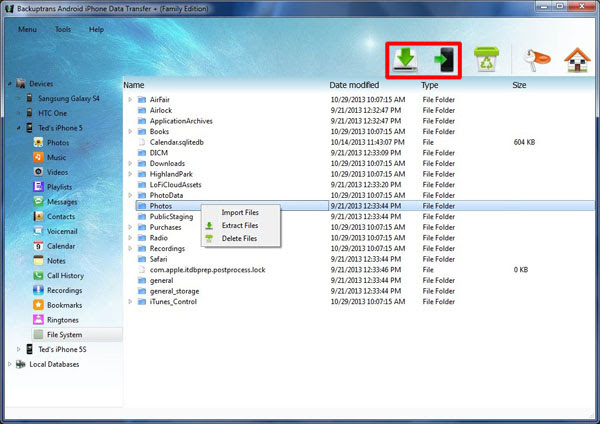Open Playlists in the sidebar

click(59, 187)
